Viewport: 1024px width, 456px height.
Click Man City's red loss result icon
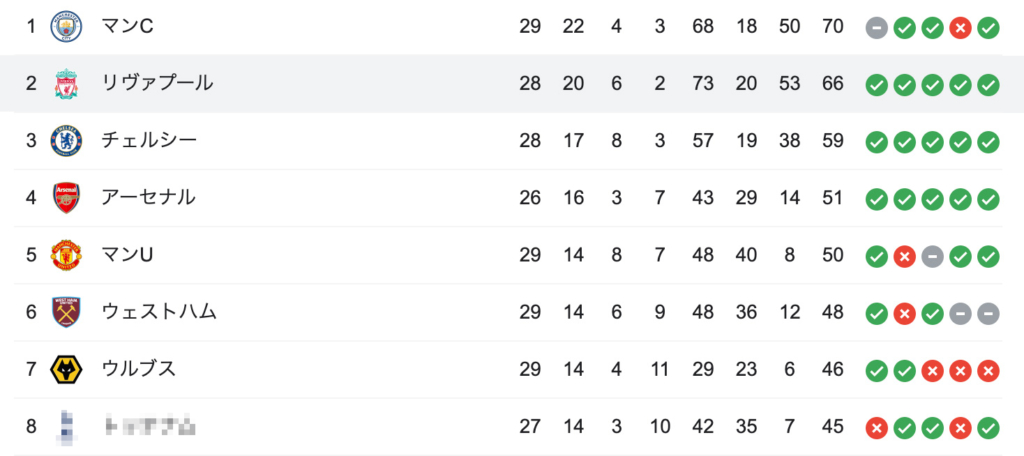coord(960,27)
